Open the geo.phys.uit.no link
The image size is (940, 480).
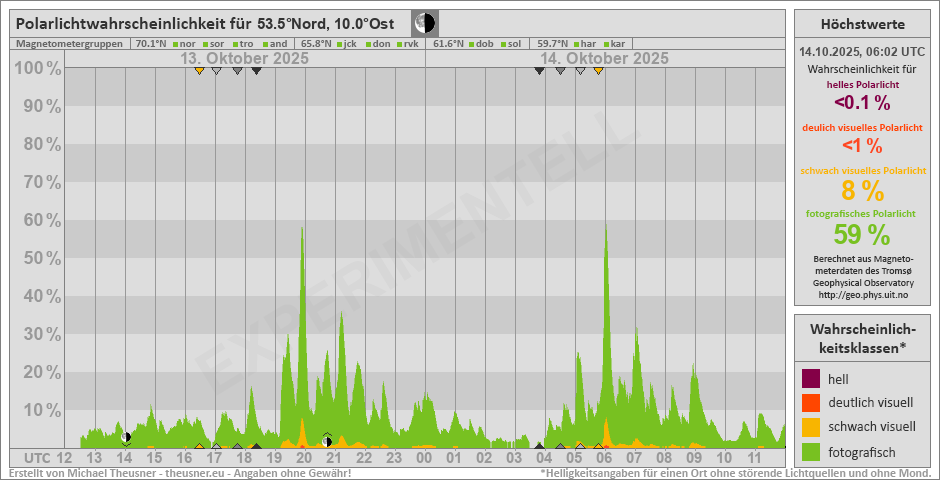pyautogui.click(x=862, y=296)
